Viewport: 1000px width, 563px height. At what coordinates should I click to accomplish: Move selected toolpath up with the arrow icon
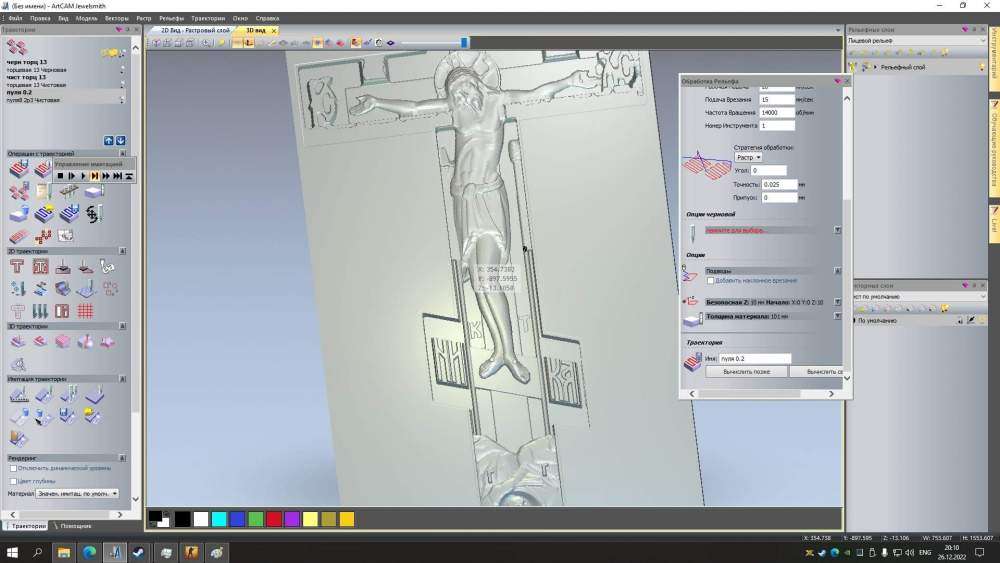point(109,140)
